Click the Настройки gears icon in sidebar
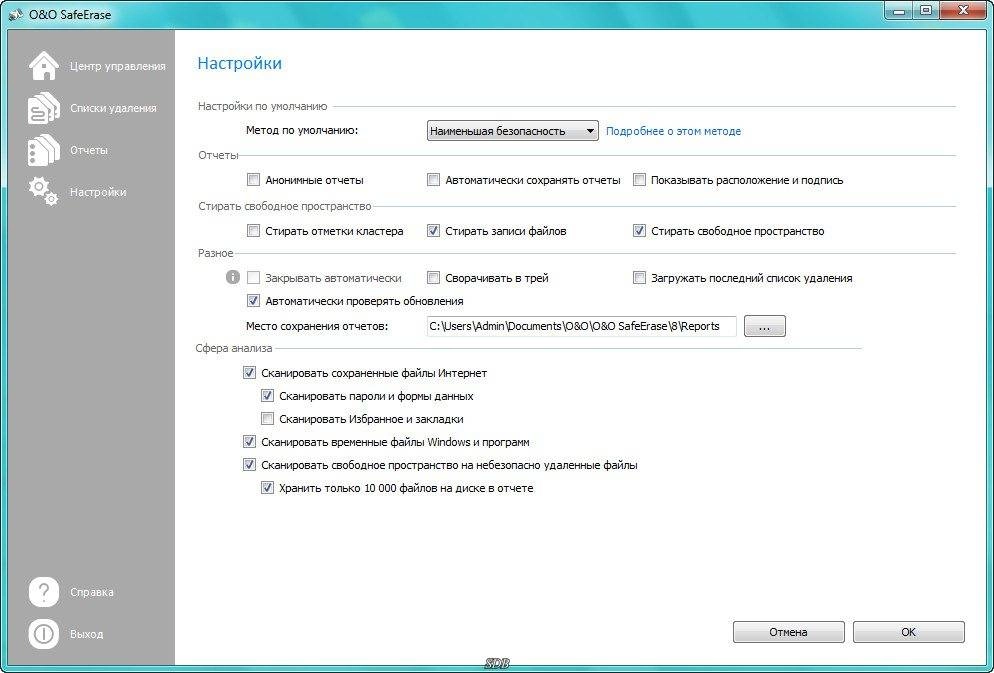This screenshot has width=994, height=673. tap(44, 191)
